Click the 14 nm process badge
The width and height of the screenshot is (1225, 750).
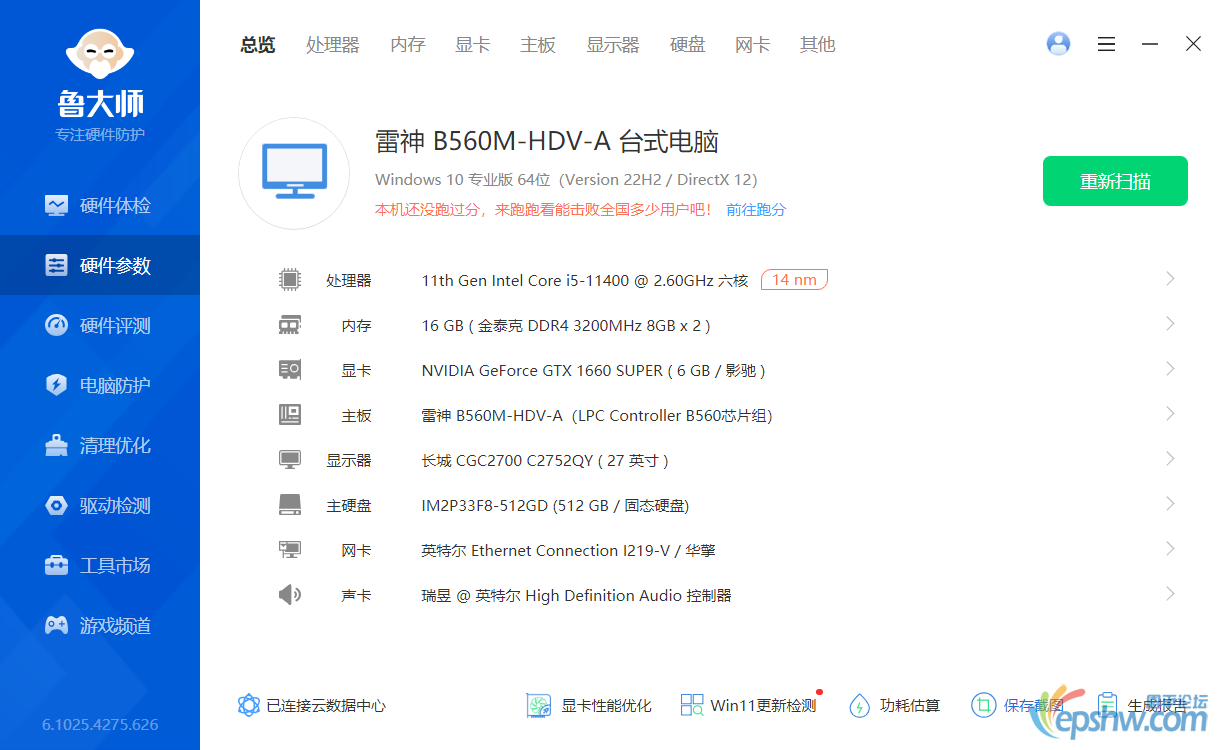(x=794, y=280)
